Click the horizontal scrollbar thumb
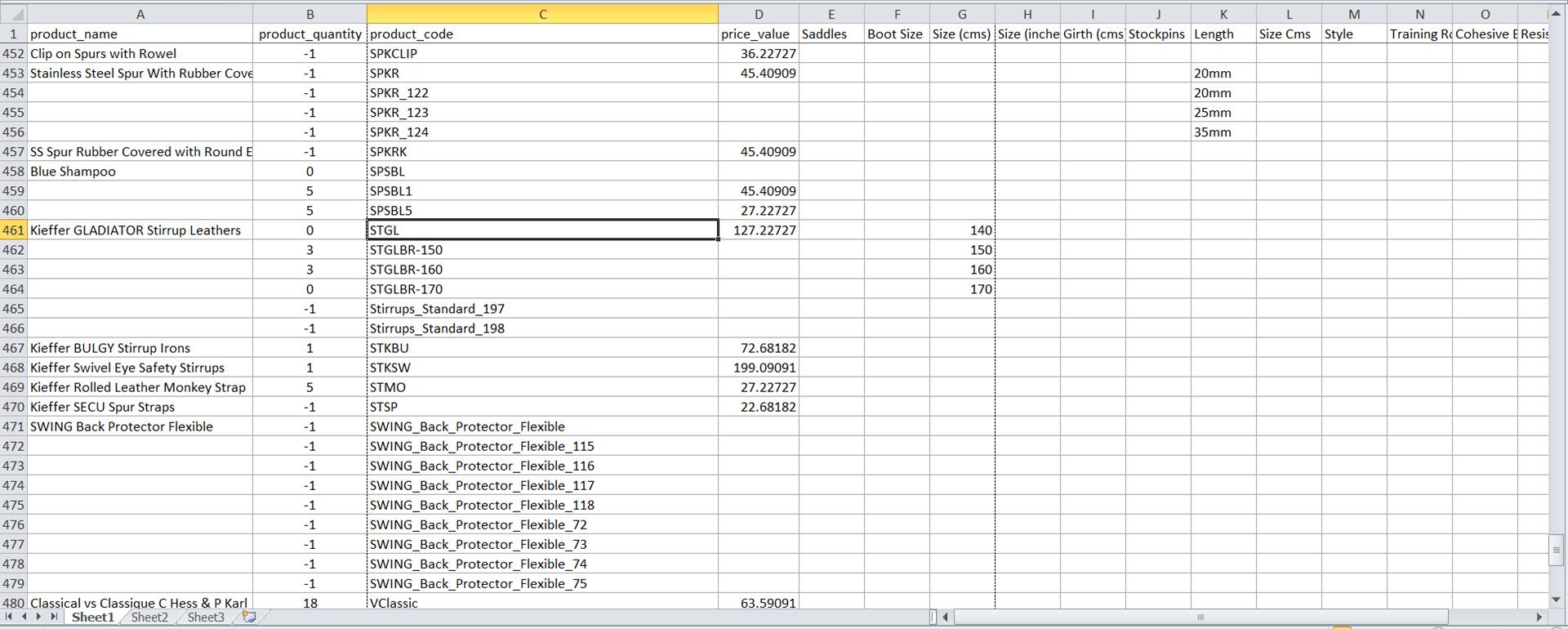1568x629 pixels. point(1200,618)
